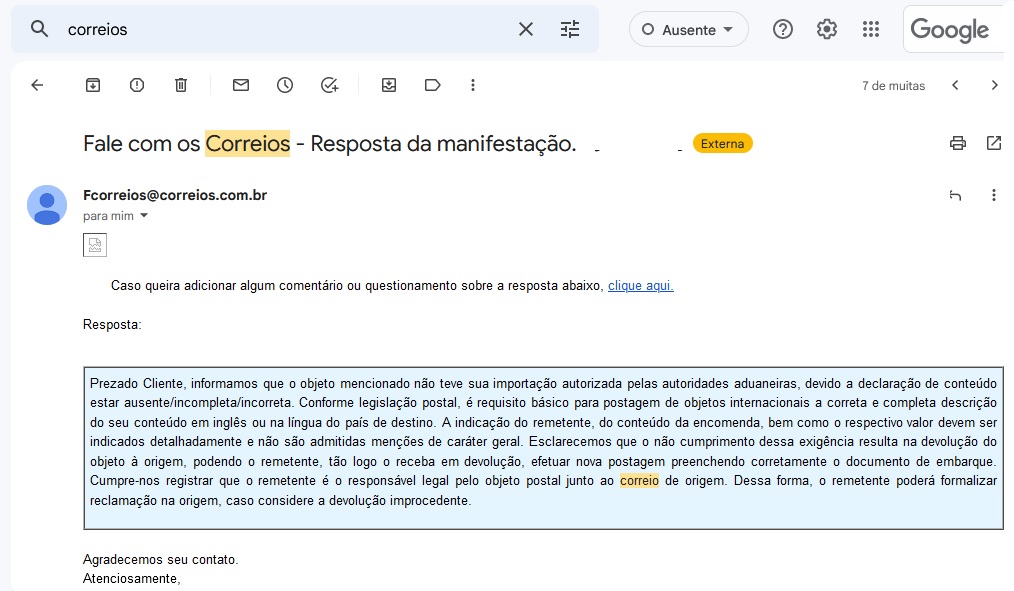Go back to search results arrow
The width and height of the screenshot is (1014, 591).
[x=38, y=85]
